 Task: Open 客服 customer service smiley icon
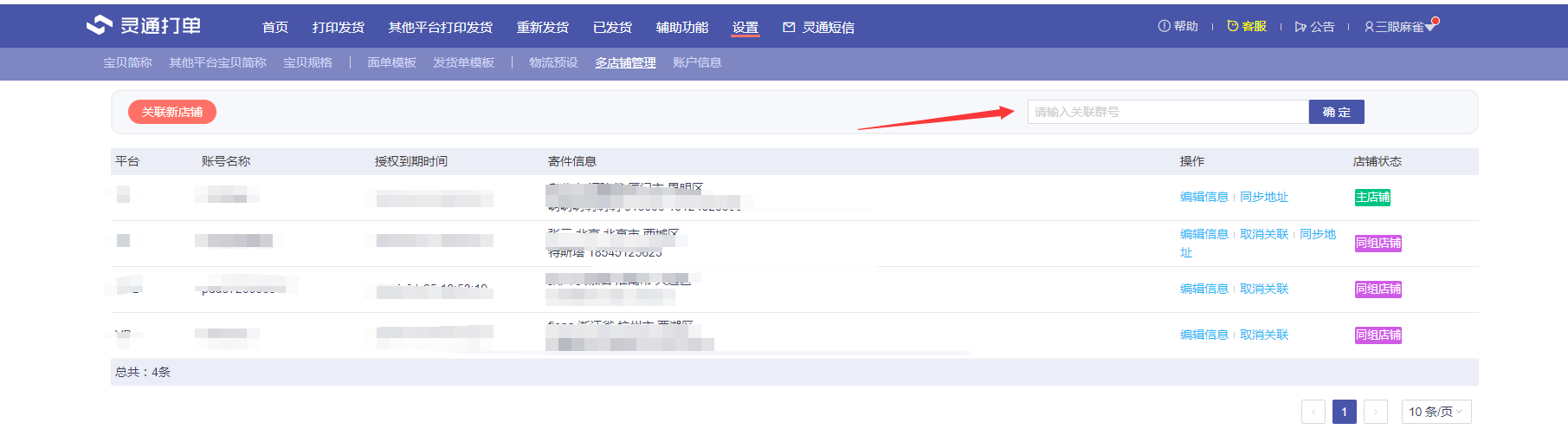(x=1233, y=26)
